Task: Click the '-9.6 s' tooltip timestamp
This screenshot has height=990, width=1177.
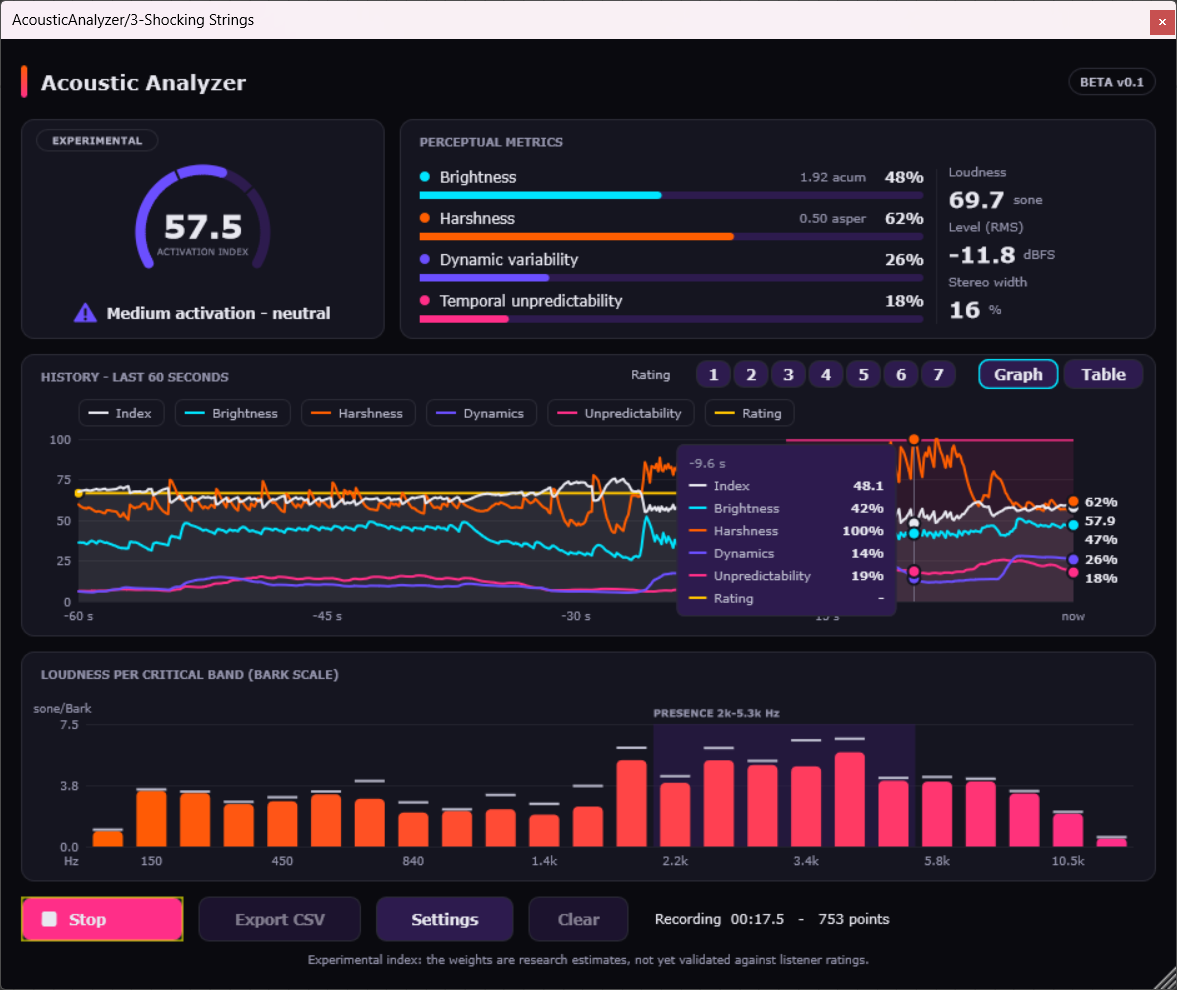Action: coord(707,463)
